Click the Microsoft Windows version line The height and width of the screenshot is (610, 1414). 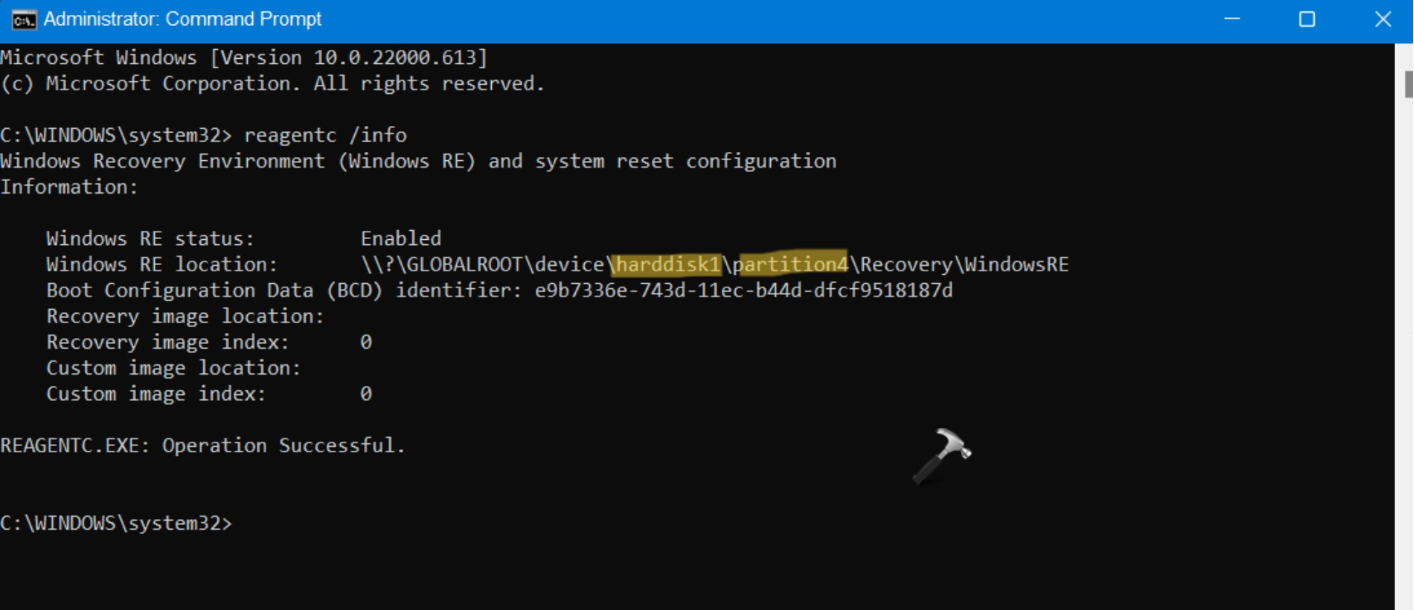pos(244,58)
